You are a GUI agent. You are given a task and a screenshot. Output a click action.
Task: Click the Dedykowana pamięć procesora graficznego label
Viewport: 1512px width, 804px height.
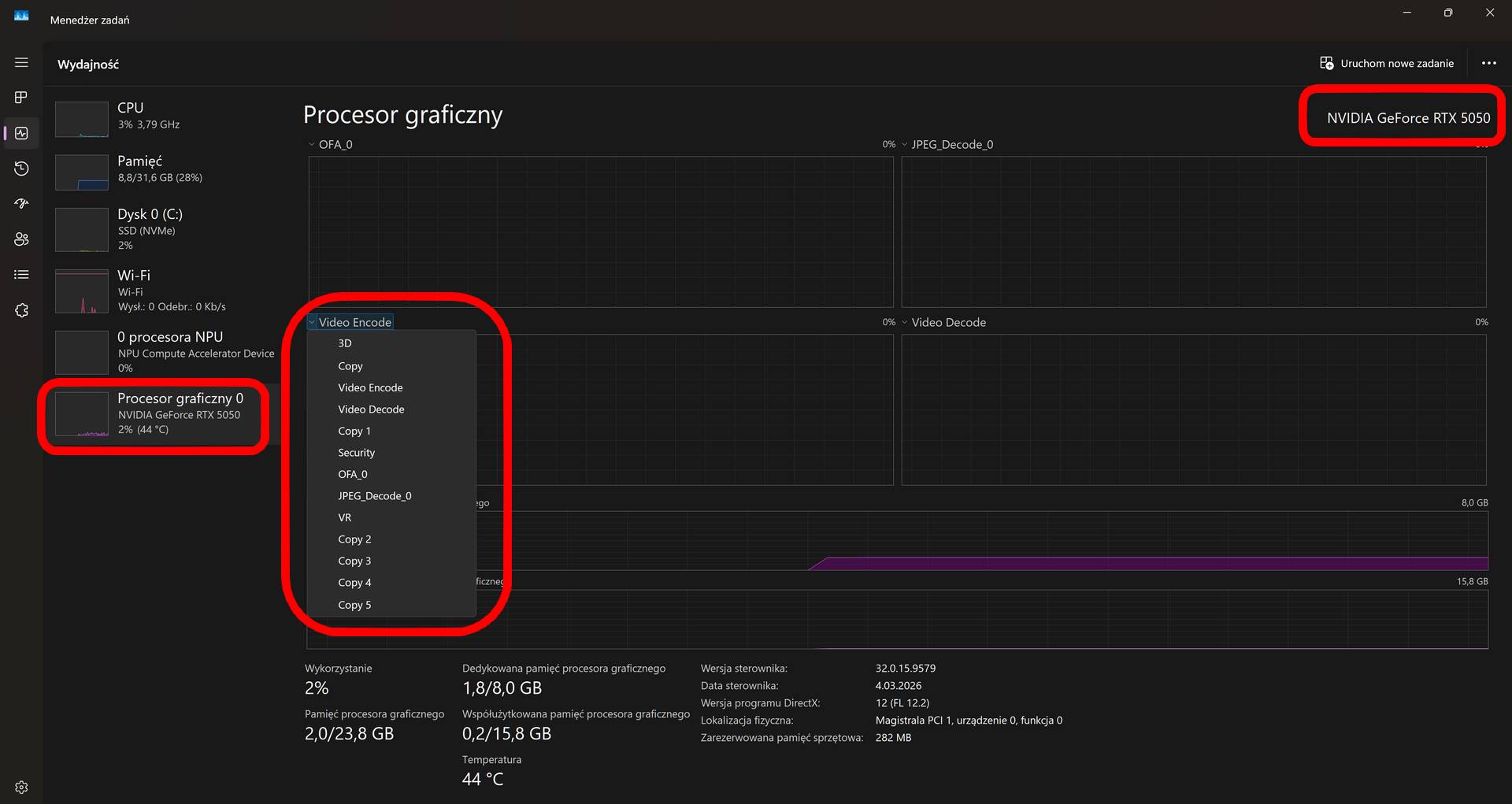point(564,669)
